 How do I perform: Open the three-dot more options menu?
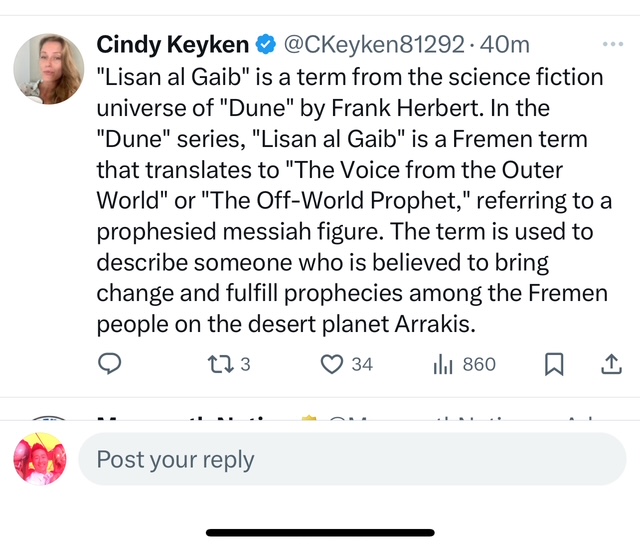coord(612,44)
